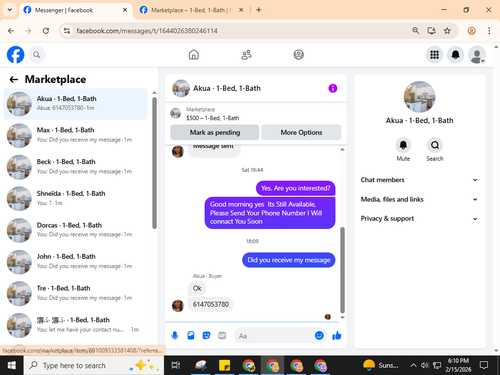This screenshot has width=500, height=375.
Task: Close the Marketplace browser tab
Action: click(241, 10)
